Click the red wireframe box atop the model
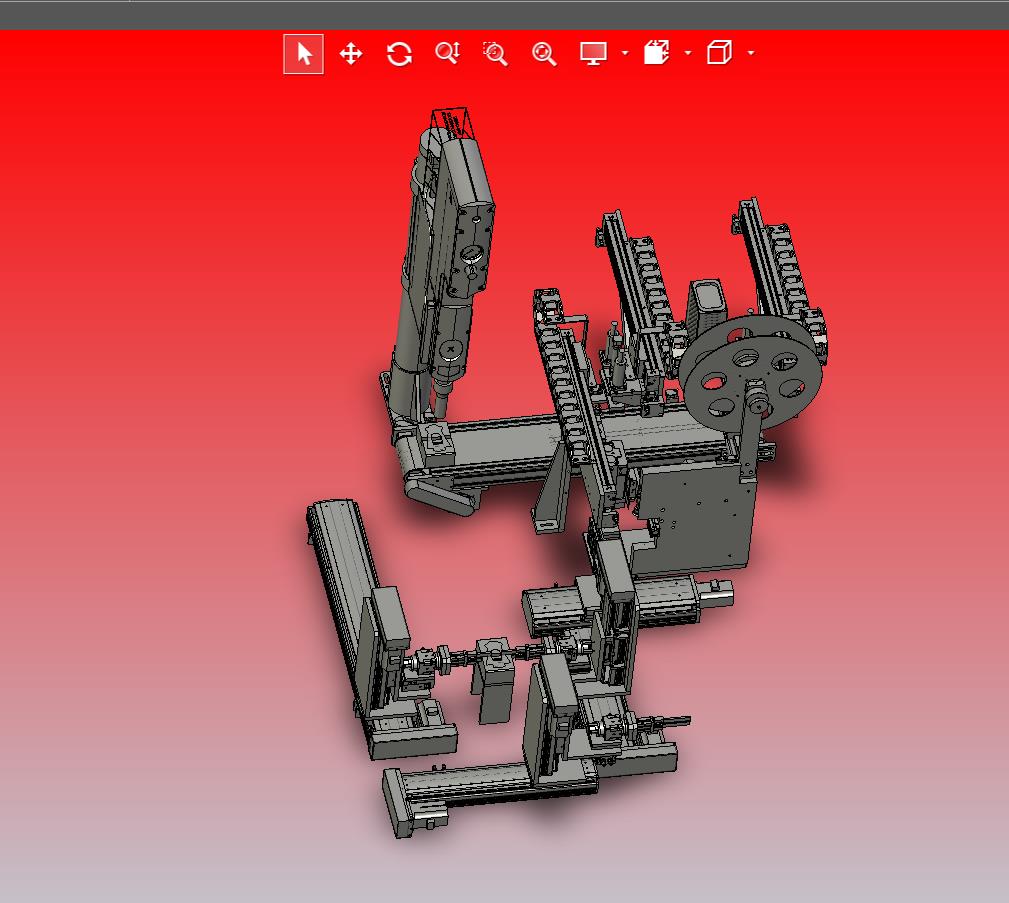 pos(454,124)
